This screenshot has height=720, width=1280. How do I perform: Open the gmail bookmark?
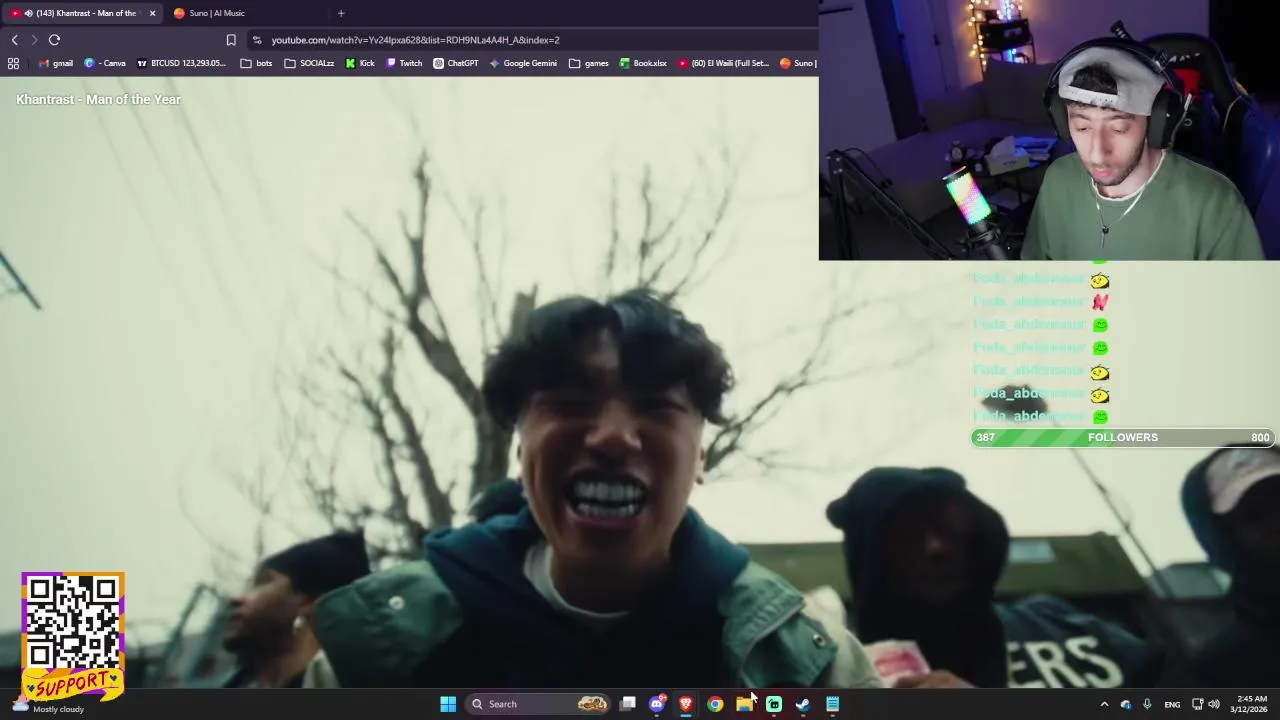(x=56, y=63)
